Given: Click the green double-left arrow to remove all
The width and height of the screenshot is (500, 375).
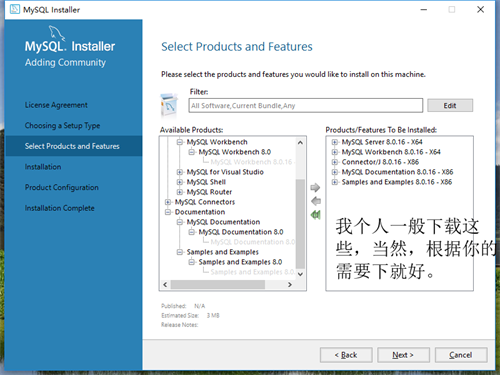Looking at the screenshot, I should coord(315,215).
